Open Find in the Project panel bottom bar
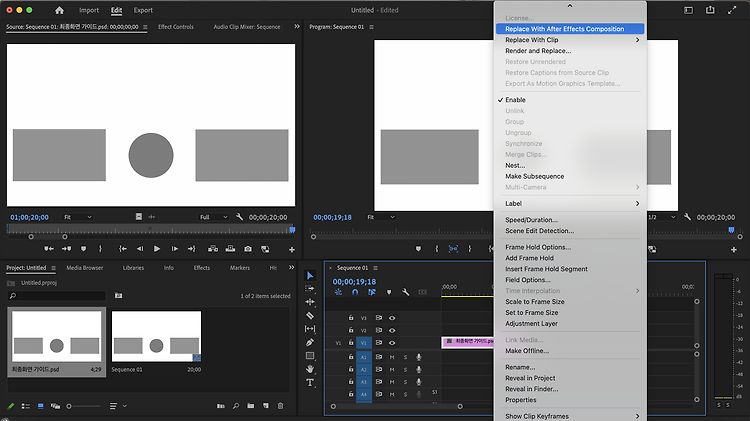This screenshot has height=421, width=750. click(x=236, y=406)
